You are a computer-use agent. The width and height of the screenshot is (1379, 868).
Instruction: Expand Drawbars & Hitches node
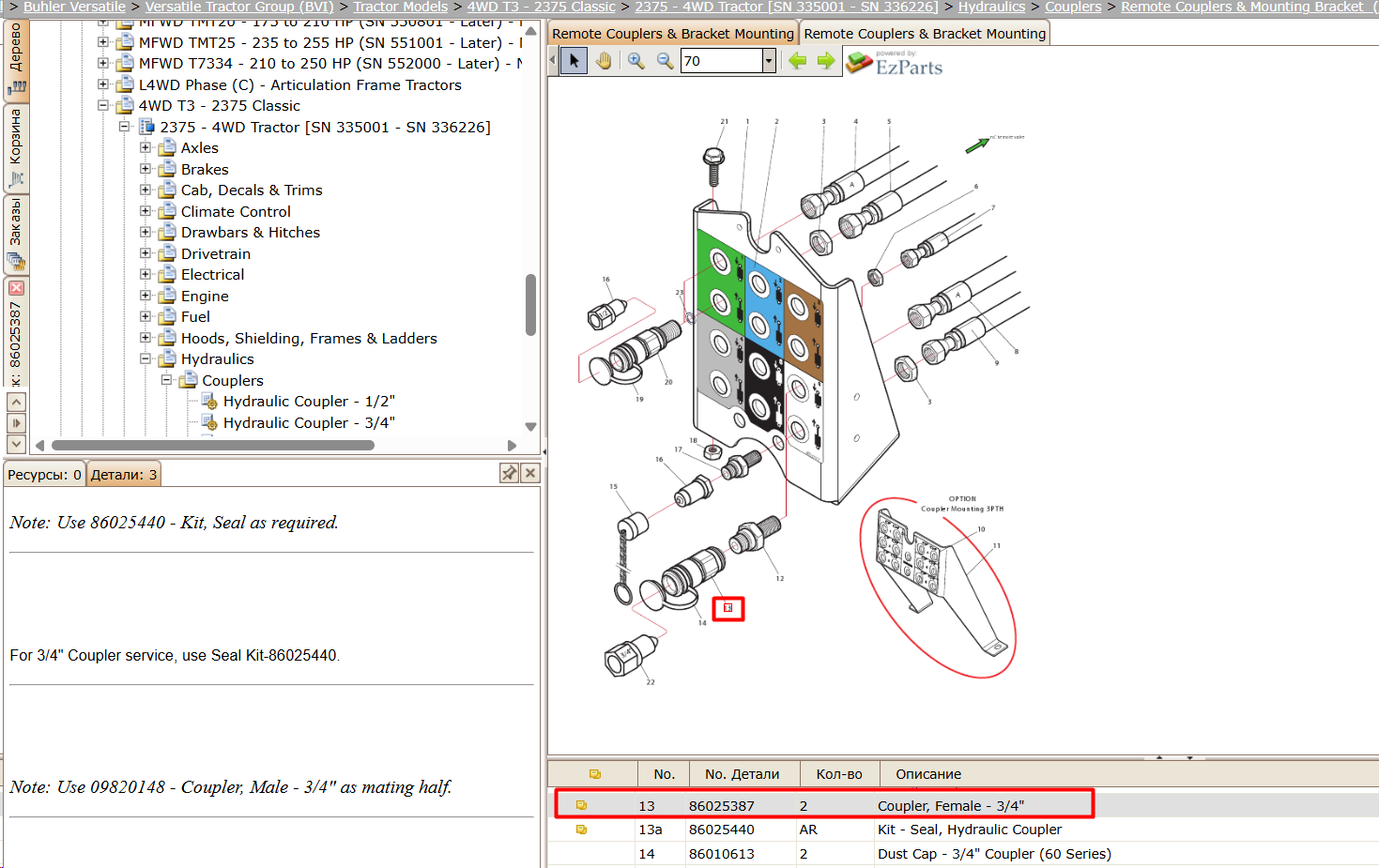(x=146, y=232)
